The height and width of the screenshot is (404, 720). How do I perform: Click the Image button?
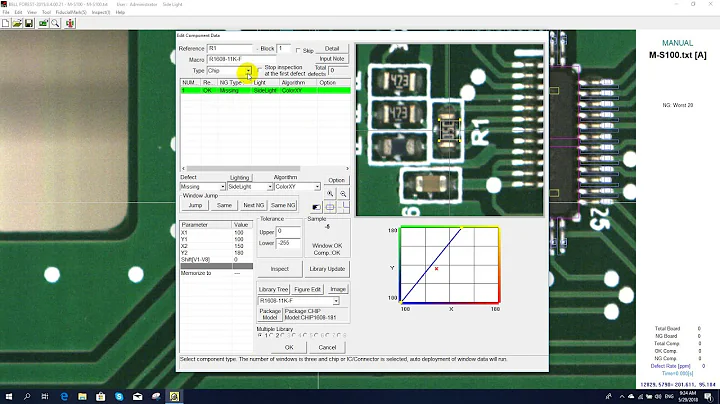[x=338, y=289]
